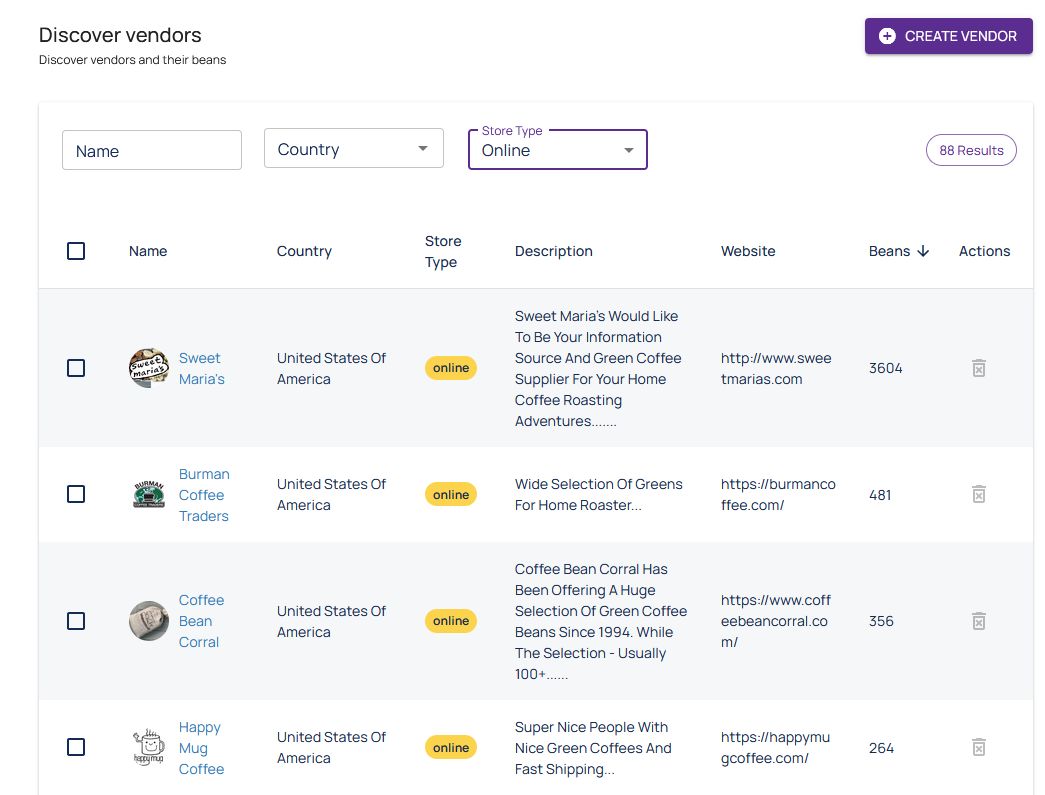Click delete icon for Happy Mug Coffee
The image size is (1045, 795).
coord(979,747)
